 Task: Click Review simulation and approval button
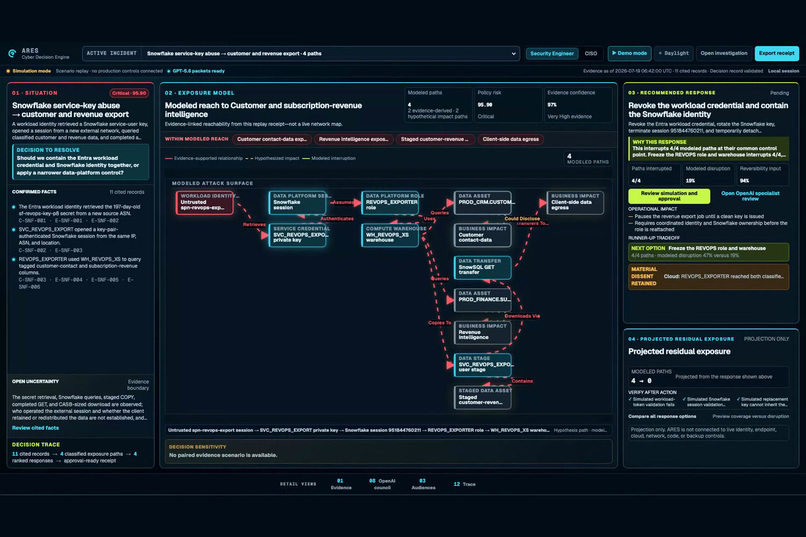point(669,196)
